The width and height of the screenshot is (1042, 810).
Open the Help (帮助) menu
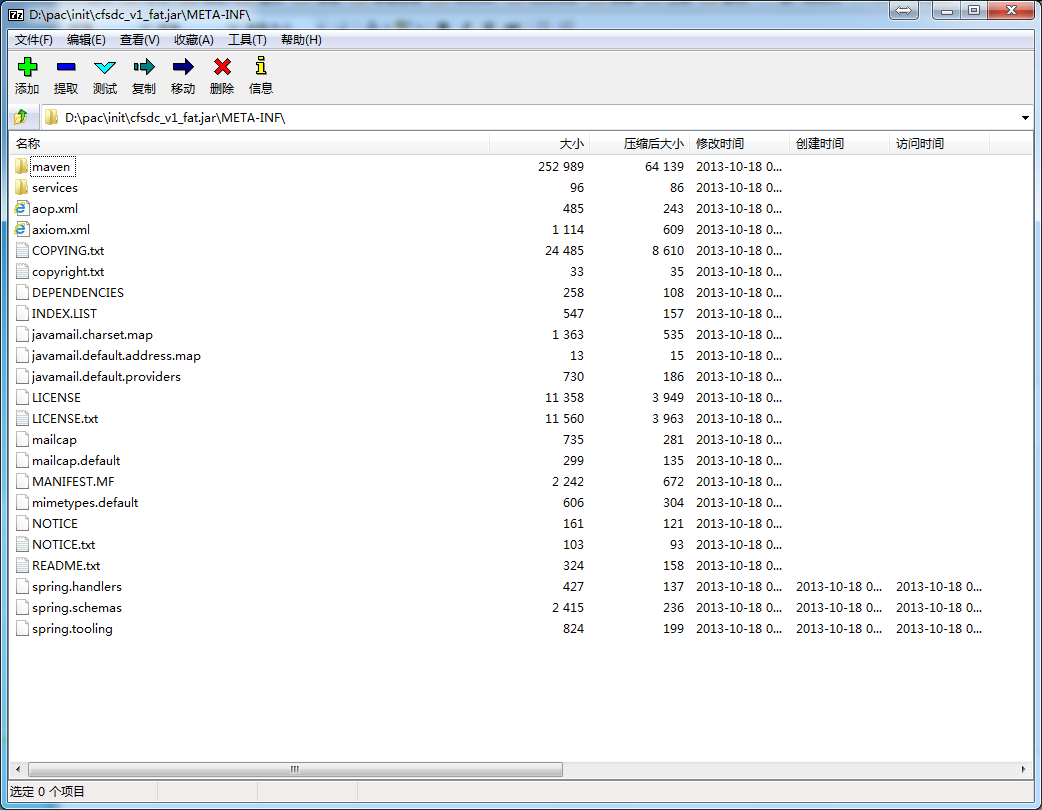click(301, 40)
